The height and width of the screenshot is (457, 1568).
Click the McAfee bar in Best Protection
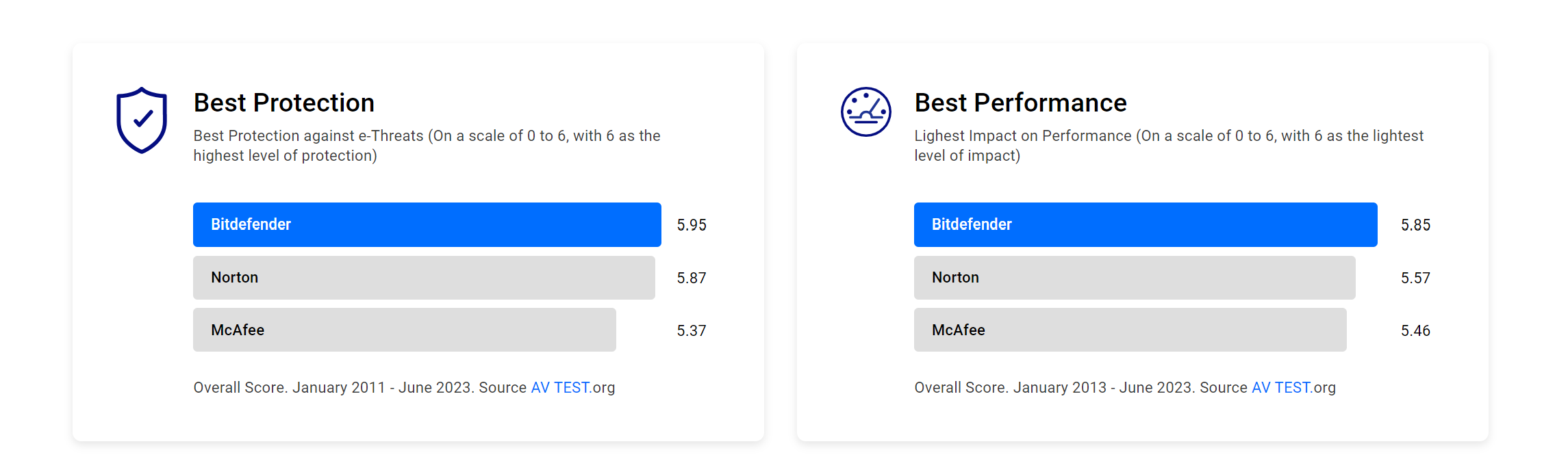click(404, 330)
